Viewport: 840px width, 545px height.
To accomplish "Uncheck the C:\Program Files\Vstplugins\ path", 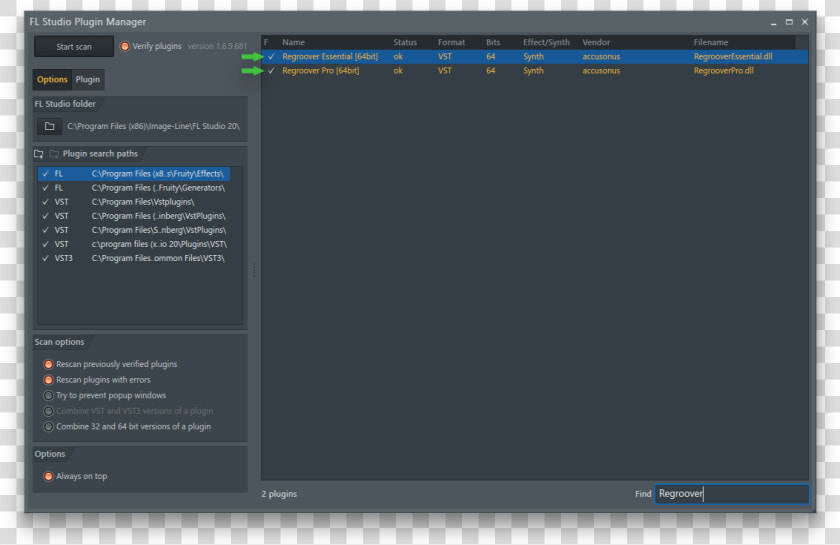I will click(46, 202).
